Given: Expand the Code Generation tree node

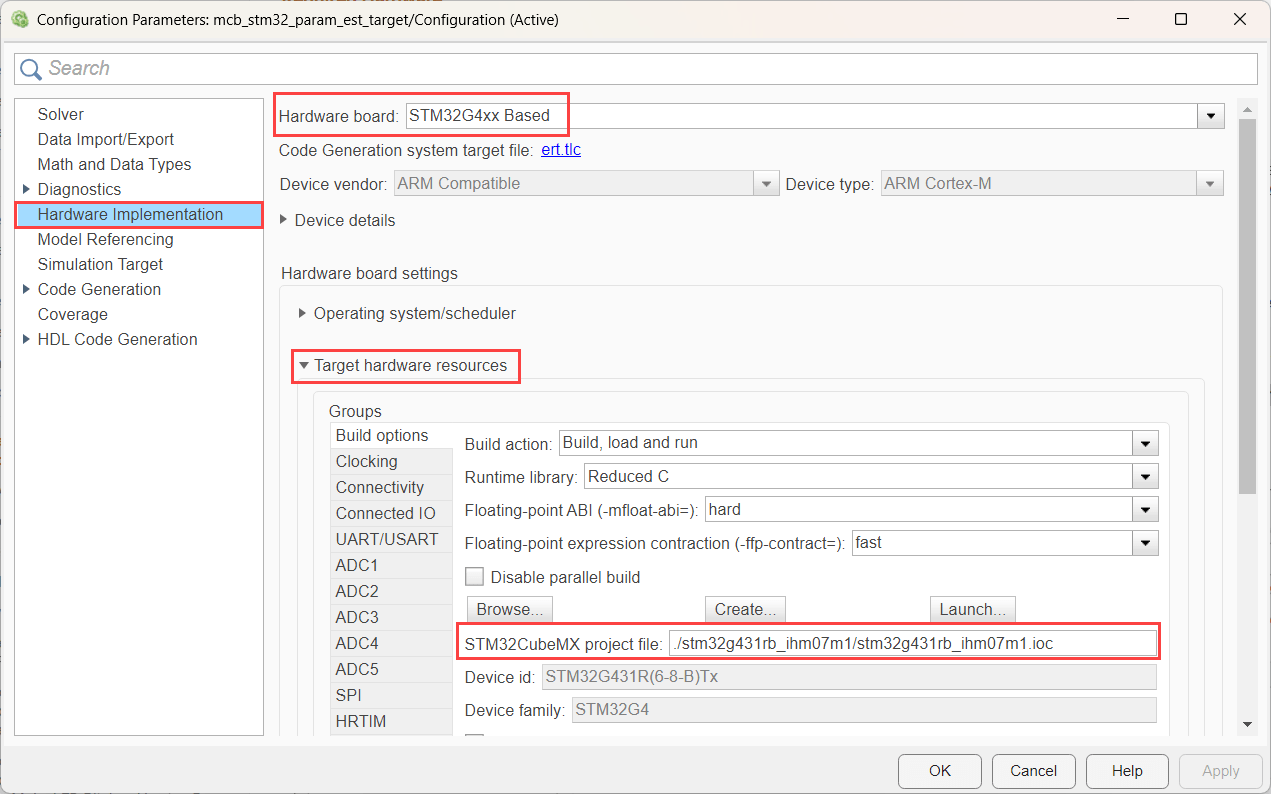Looking at the screenshot, I should [x=25, y=289].
